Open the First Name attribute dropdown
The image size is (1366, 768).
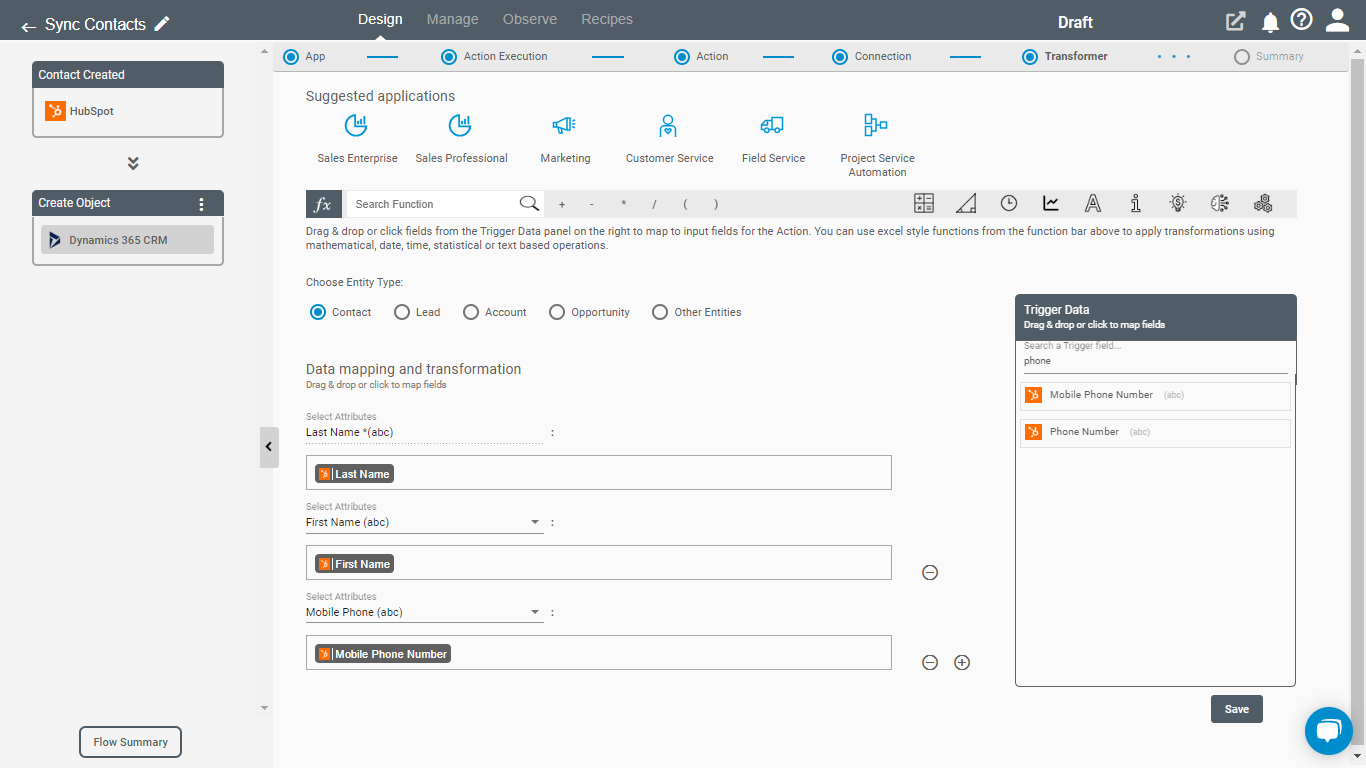click(x=425, y=522)
